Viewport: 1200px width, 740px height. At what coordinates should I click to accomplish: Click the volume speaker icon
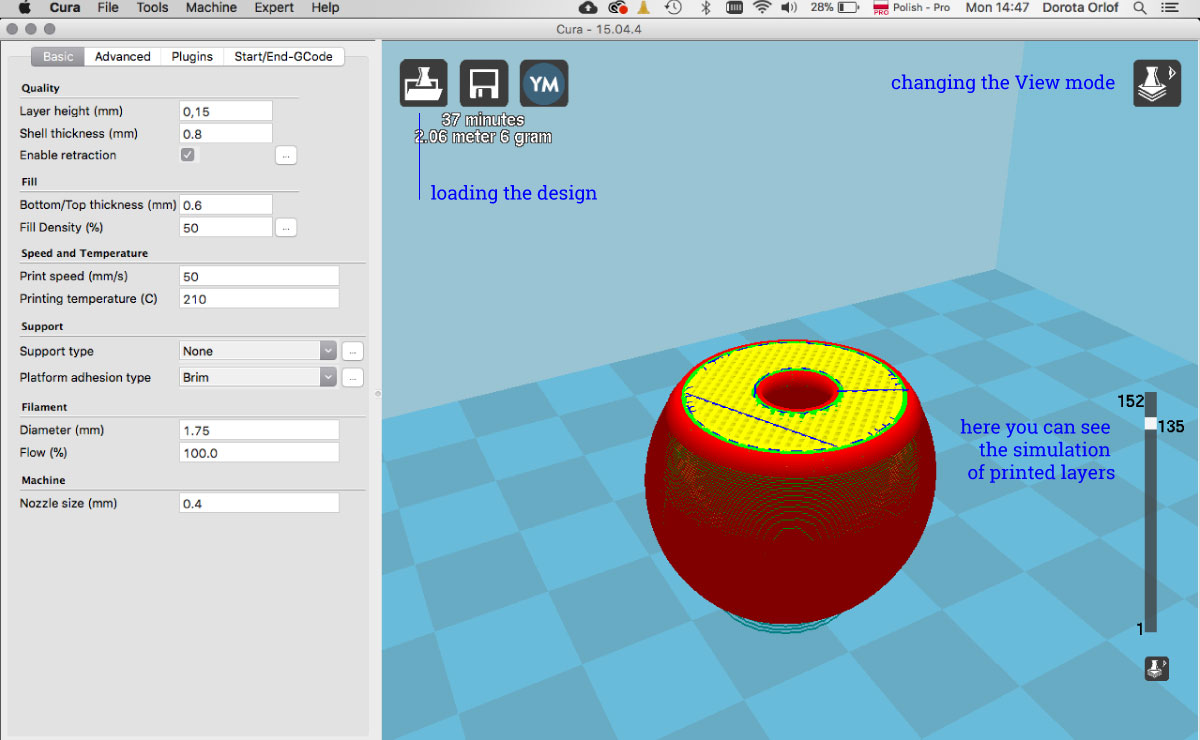(x=789, y=8)
